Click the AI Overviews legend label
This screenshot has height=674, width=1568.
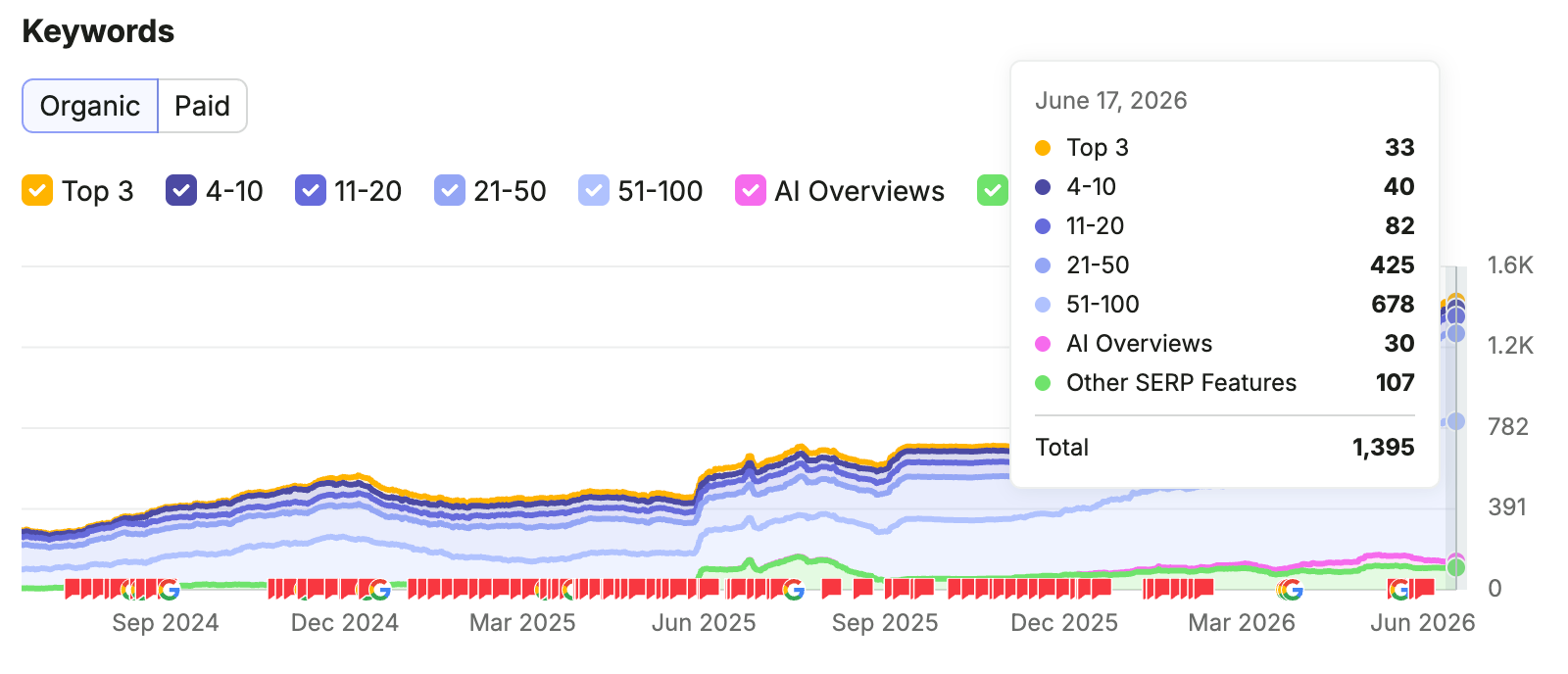[859, 191]
